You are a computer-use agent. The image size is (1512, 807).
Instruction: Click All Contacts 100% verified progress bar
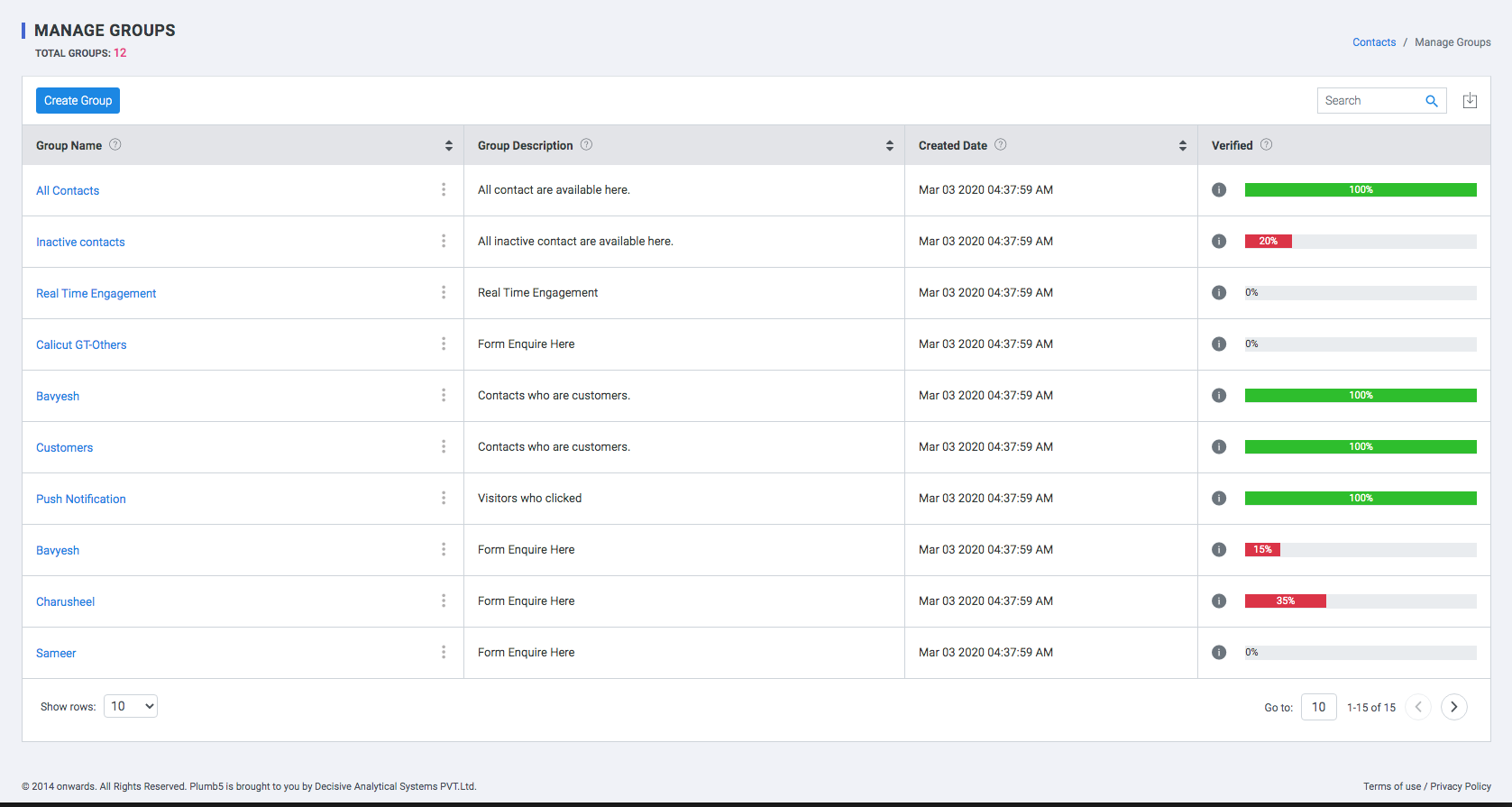[x=1361, y=189]
